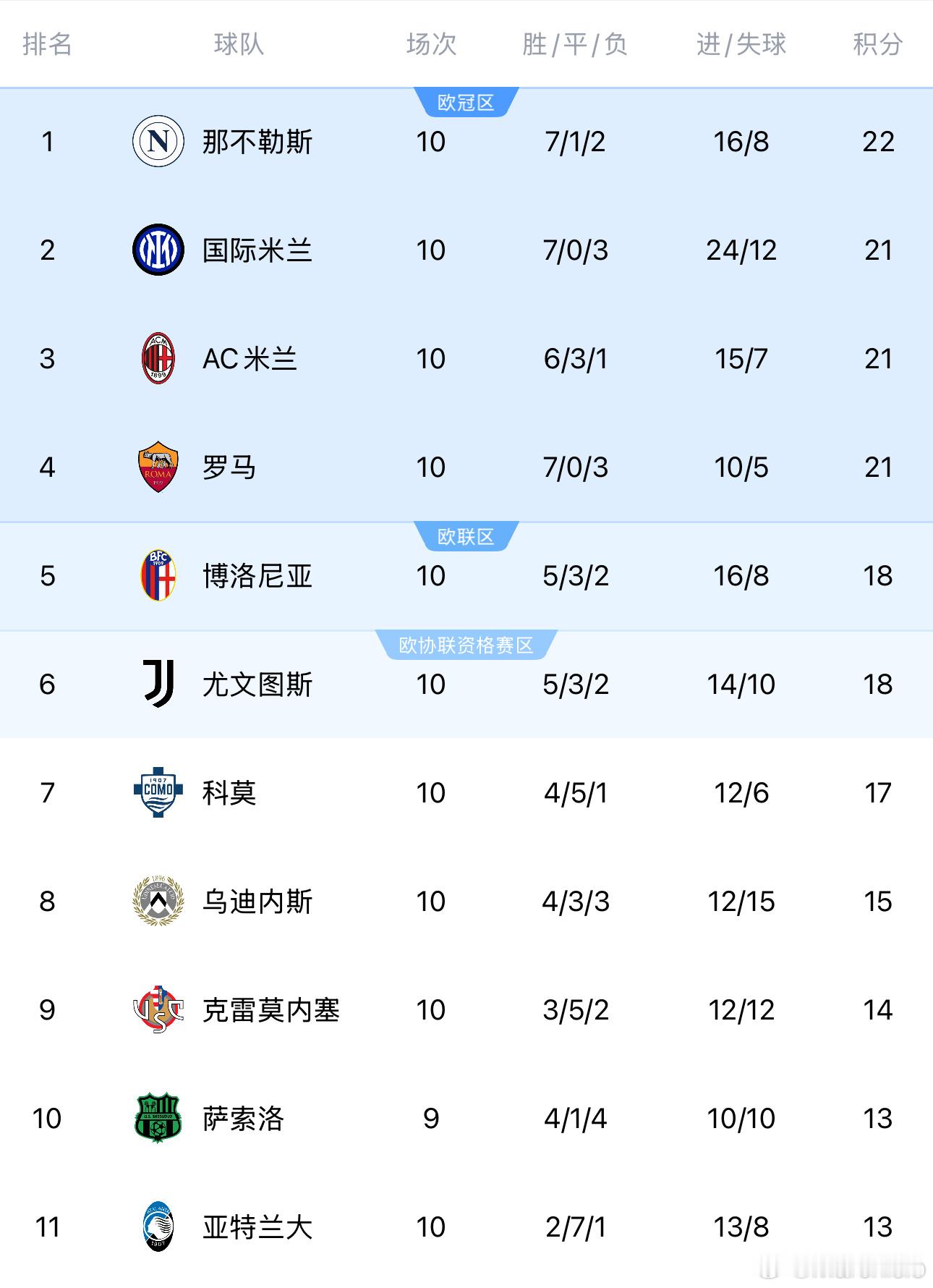
Task: Open the Bologna BFC crest
Action: 158,575
